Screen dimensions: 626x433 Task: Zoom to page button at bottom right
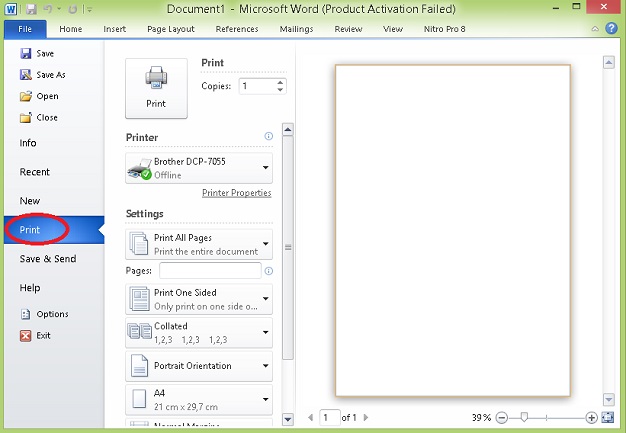pyautogui.click(x=608, y=417)
